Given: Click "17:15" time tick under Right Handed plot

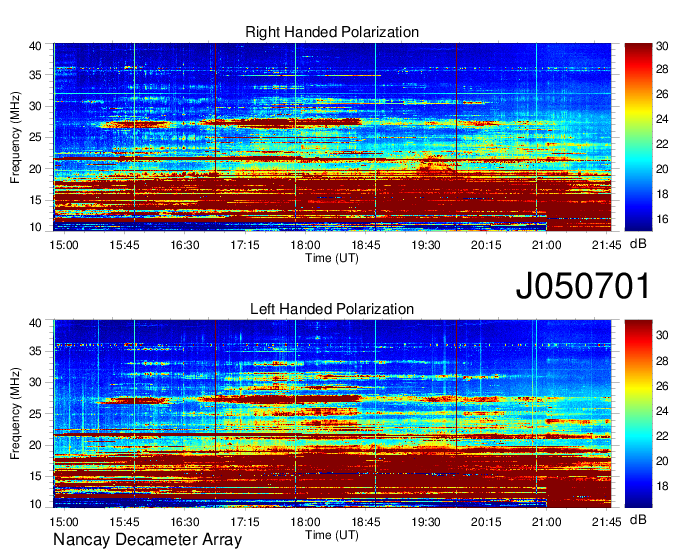Looking at the screenshot, I should (245, 245).
